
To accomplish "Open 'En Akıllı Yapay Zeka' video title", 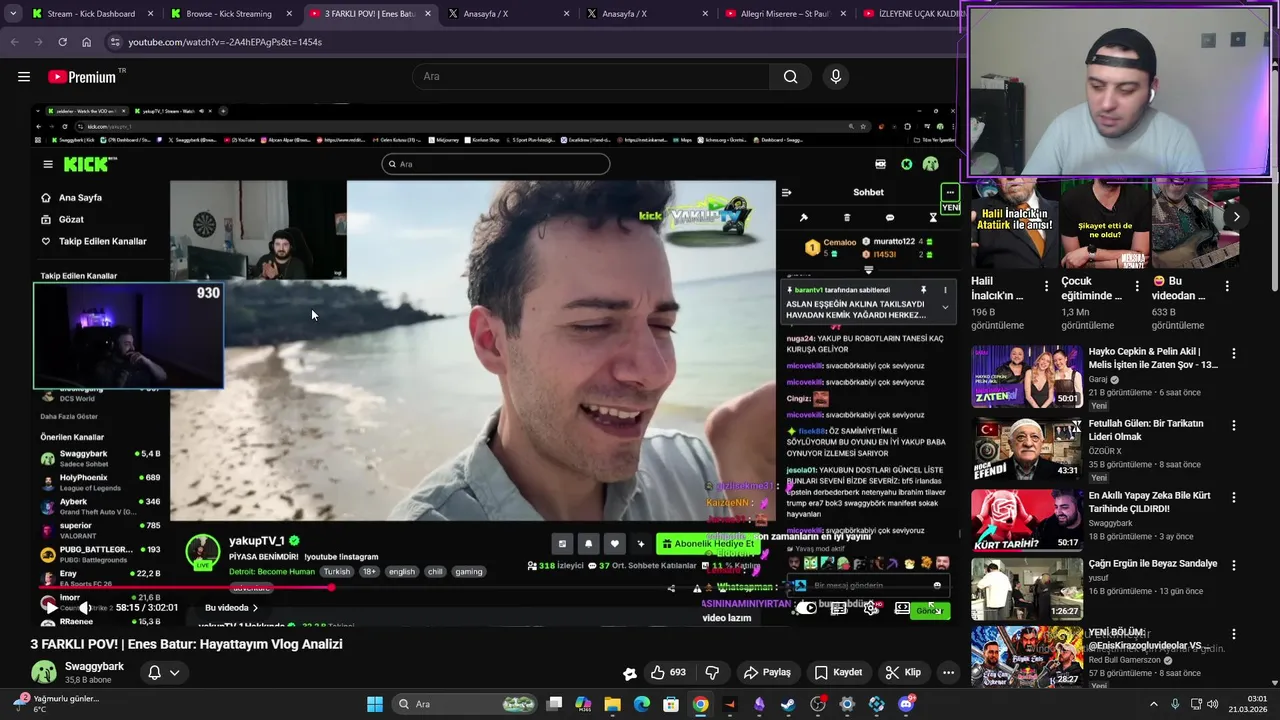I will tap(1149, 502).
